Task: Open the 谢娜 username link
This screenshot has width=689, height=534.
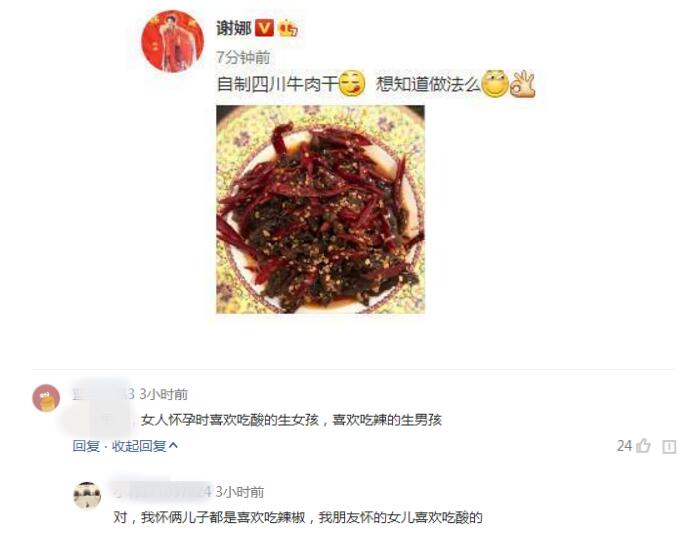Action: 234,29
